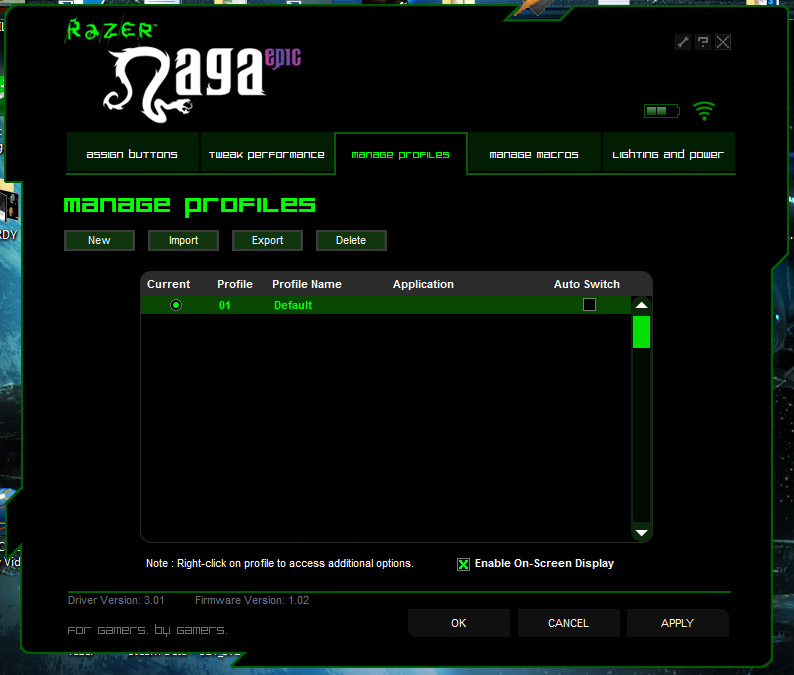Open the Lighting and Power tab
794x675 pixels.
click(x=668, y=154)
